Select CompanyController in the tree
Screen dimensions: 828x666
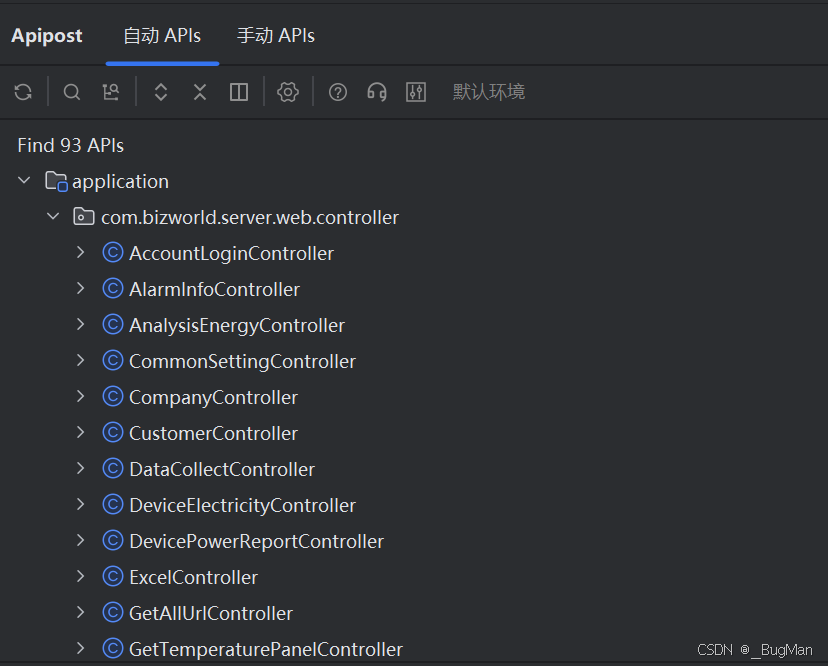213,398
